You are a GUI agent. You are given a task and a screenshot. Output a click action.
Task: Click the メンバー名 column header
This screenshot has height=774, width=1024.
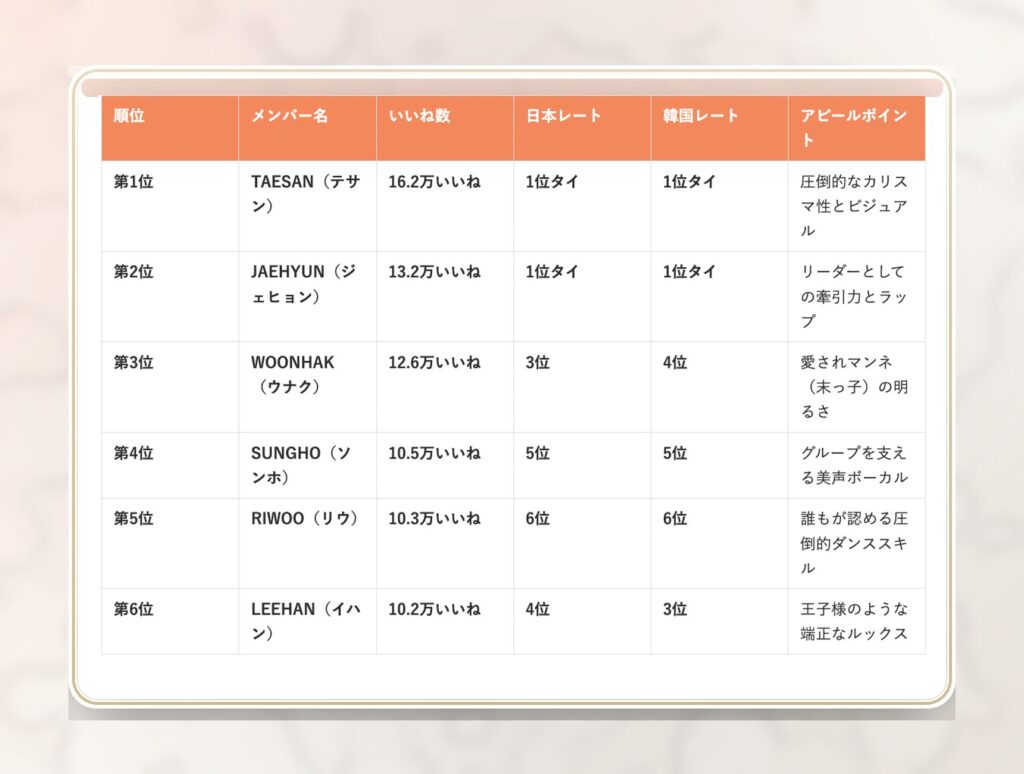(289, 116)
